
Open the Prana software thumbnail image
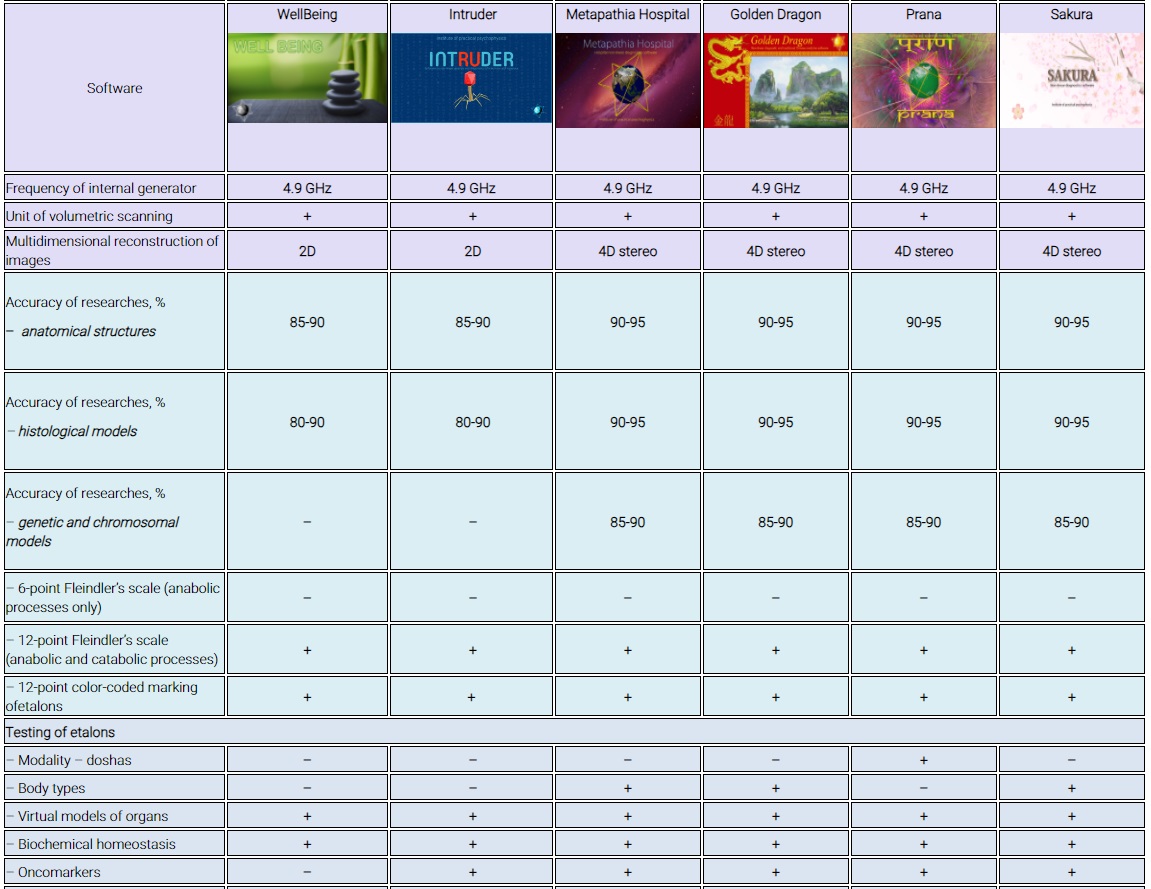923,80
